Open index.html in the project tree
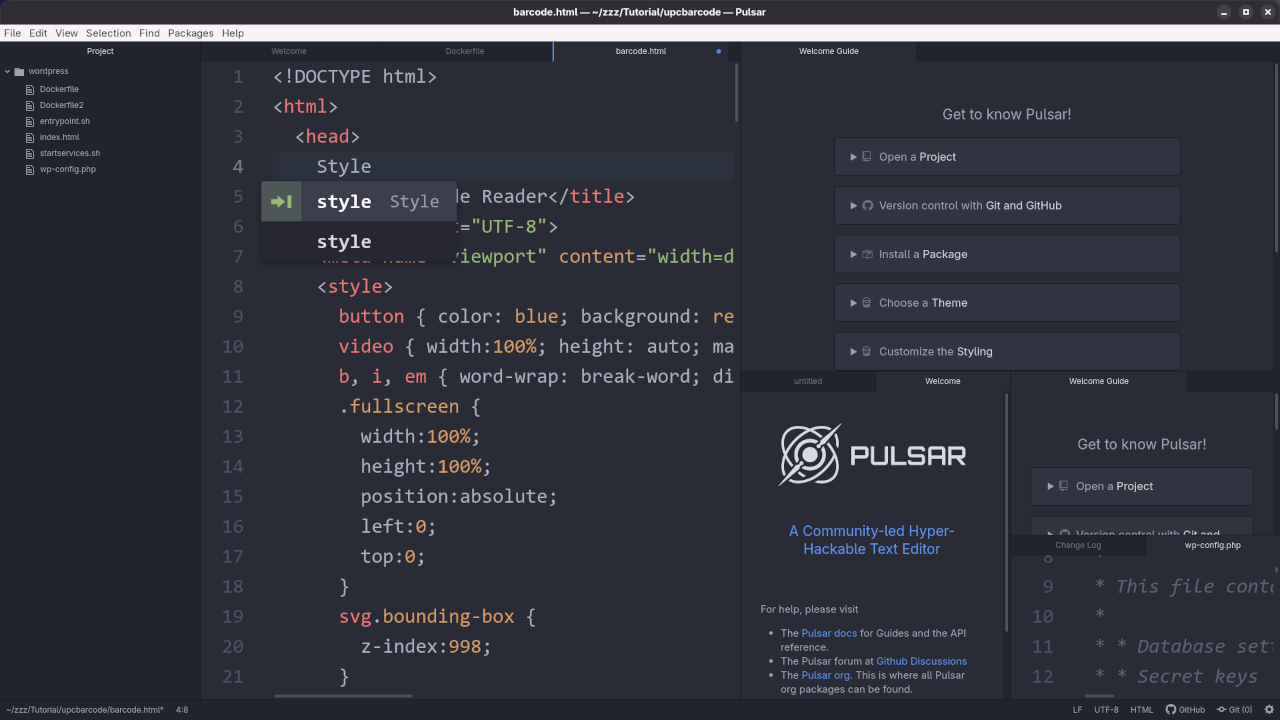The image size is (1280, 720). [x=59, y=138]
